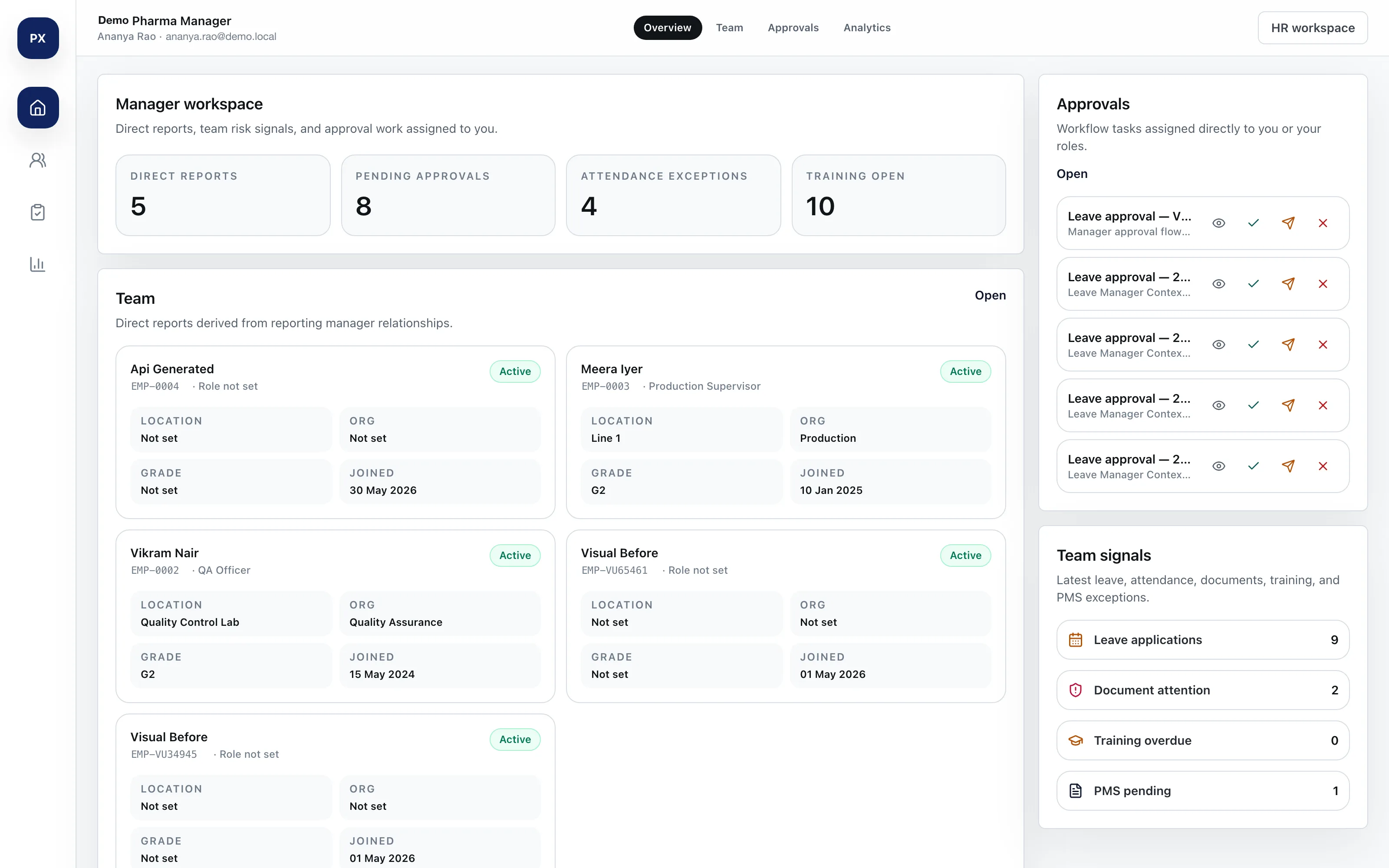Select the Training Open stat card
The image size is (1389, 868).
tap(899, 195)
